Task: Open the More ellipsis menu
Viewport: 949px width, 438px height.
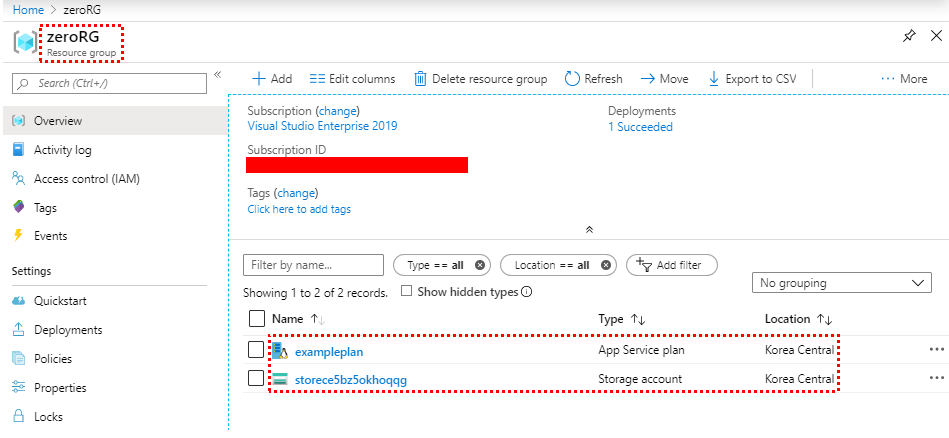Action: point(904,79)
